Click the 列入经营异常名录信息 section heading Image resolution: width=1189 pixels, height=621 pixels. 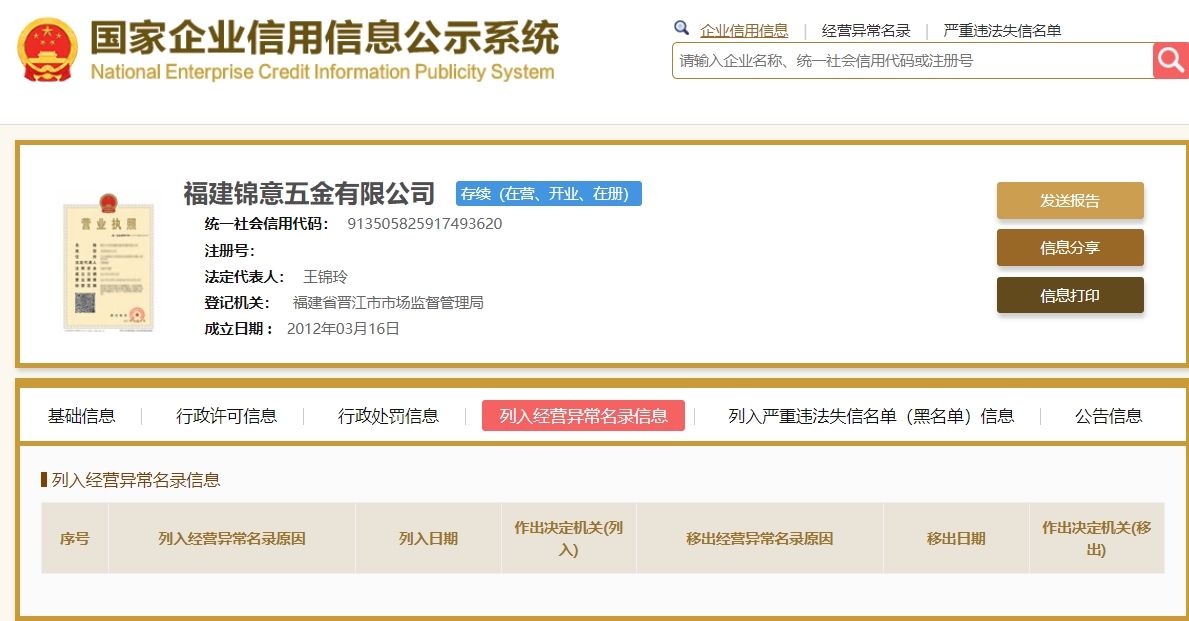tap(136, 480)
